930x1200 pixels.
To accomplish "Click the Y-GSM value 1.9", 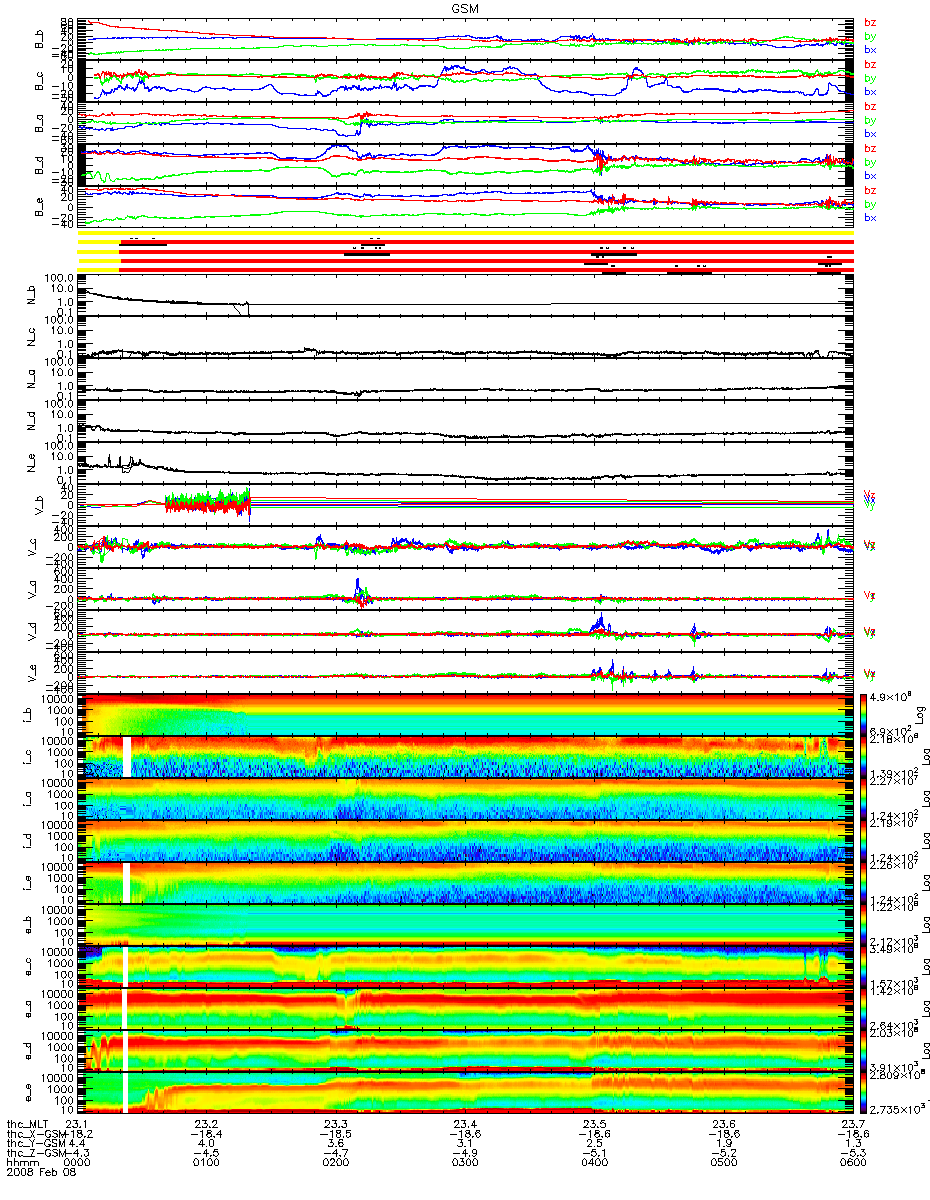I will click(x=723, y=1144).
